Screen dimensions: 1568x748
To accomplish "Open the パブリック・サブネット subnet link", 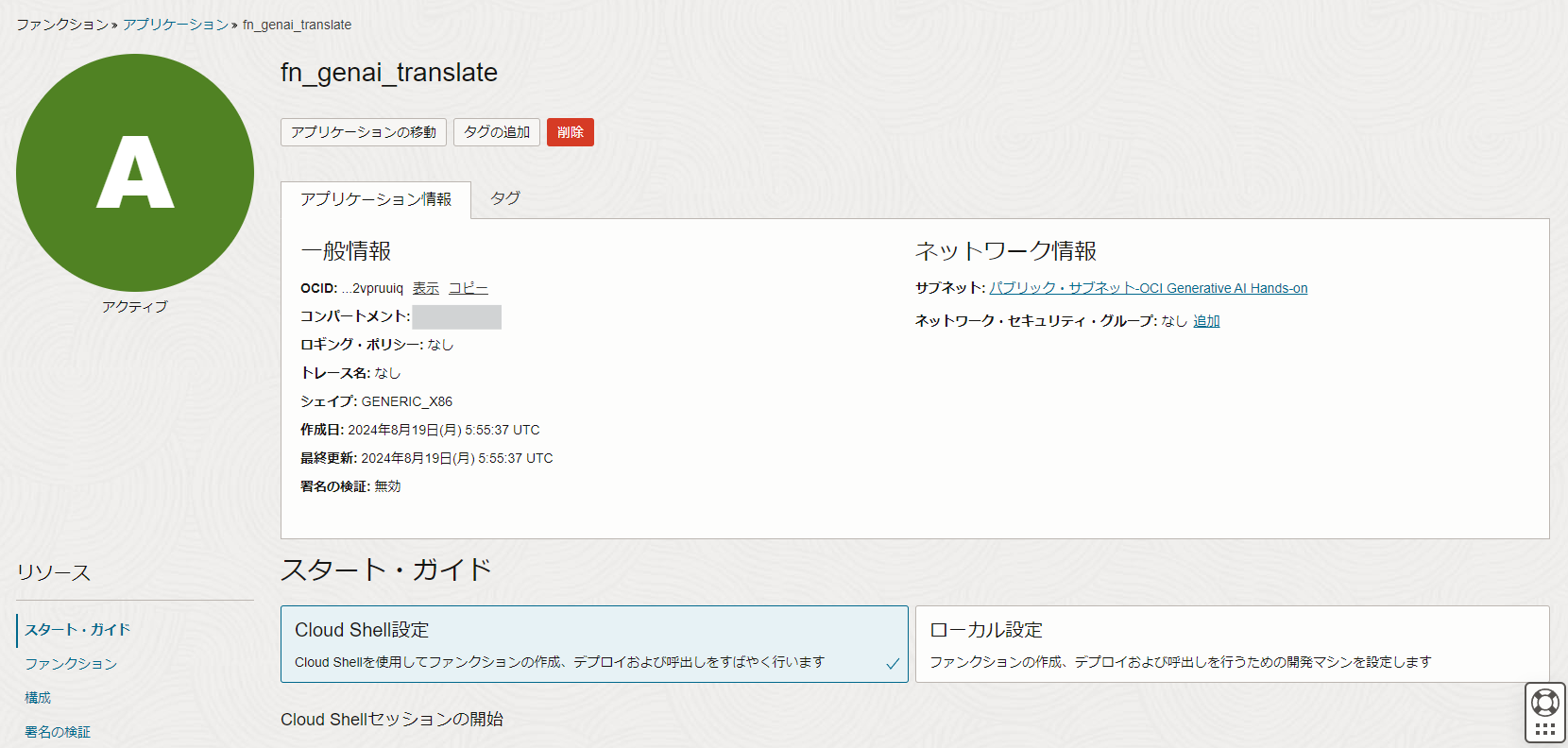I will pos(1149,288).
